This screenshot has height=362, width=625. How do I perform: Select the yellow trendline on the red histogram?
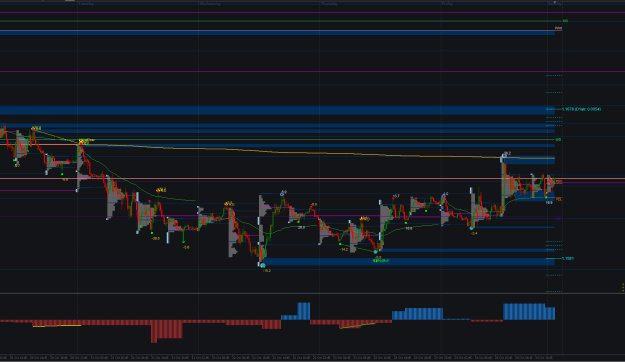click(x=57, y=326)
